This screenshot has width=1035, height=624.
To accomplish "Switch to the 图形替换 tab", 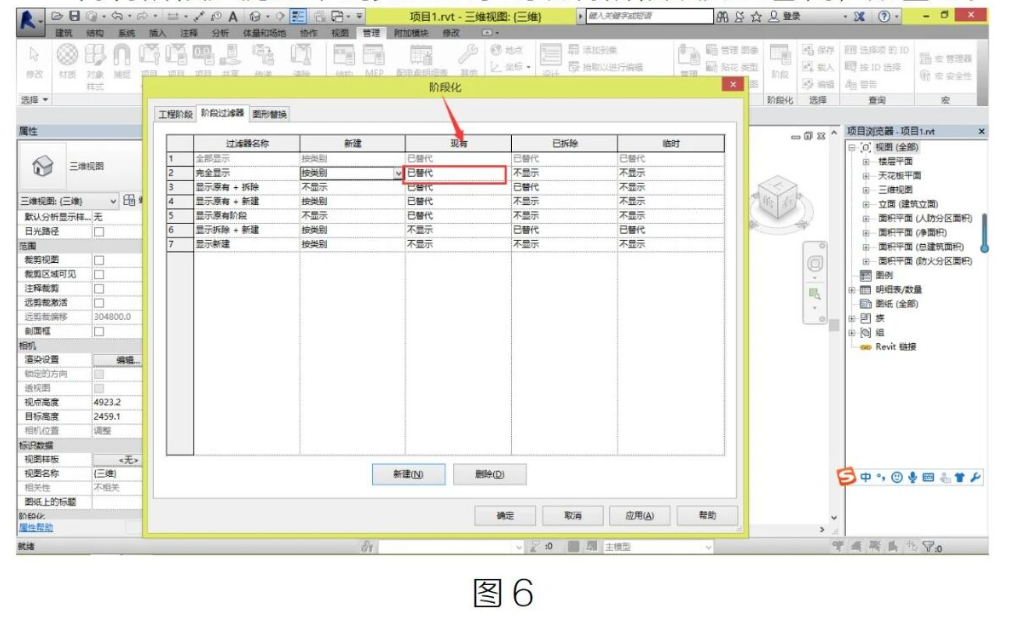I will tap(269, 114).
